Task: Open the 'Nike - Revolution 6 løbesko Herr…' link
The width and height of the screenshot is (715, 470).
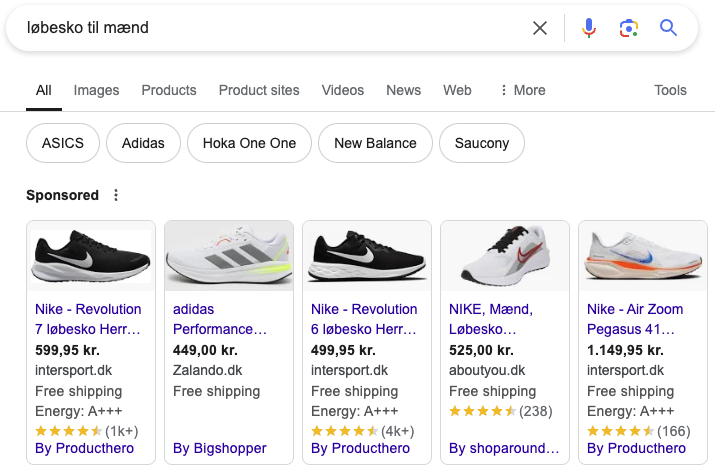Action: 364,319
